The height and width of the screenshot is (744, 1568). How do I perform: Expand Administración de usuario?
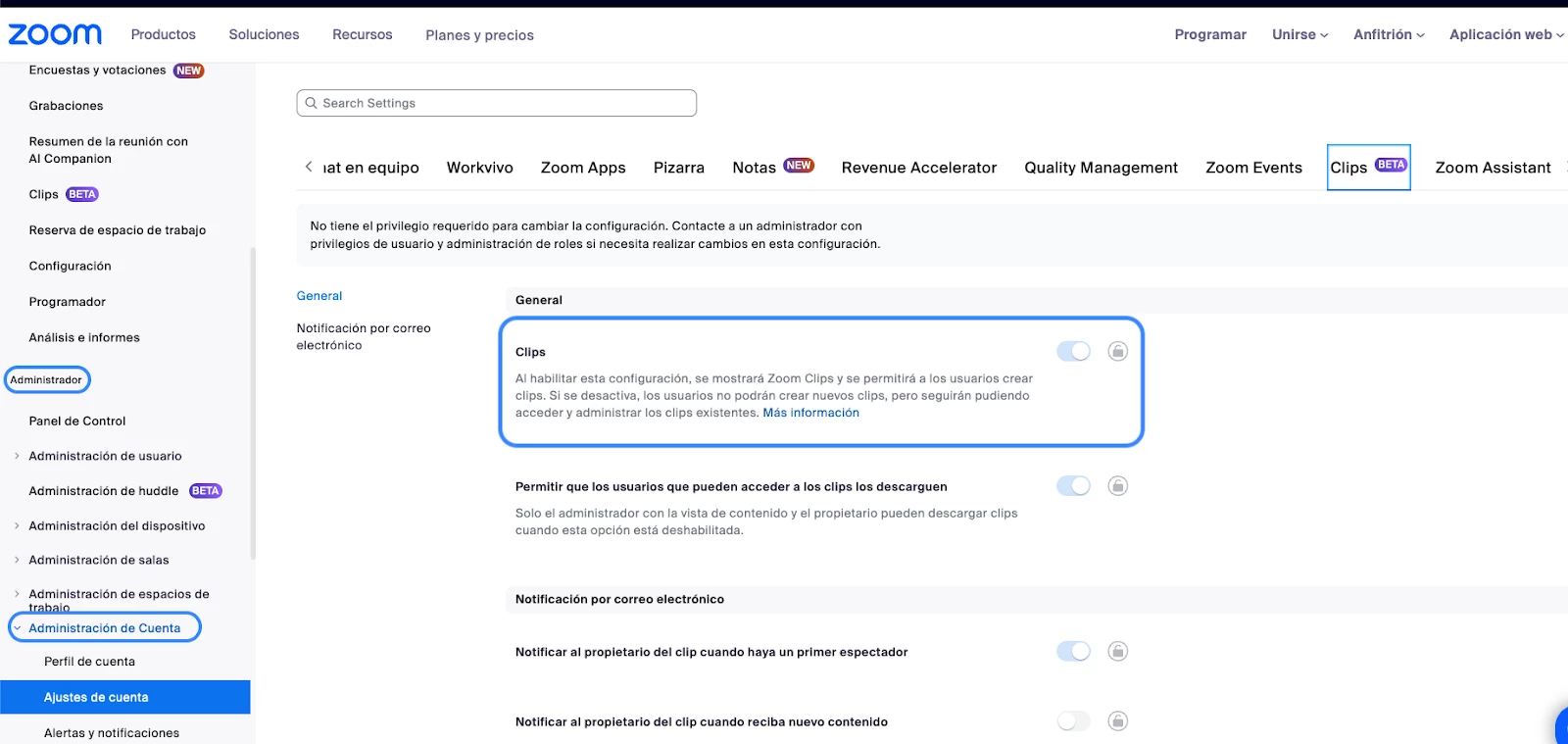tap(17, 456)
